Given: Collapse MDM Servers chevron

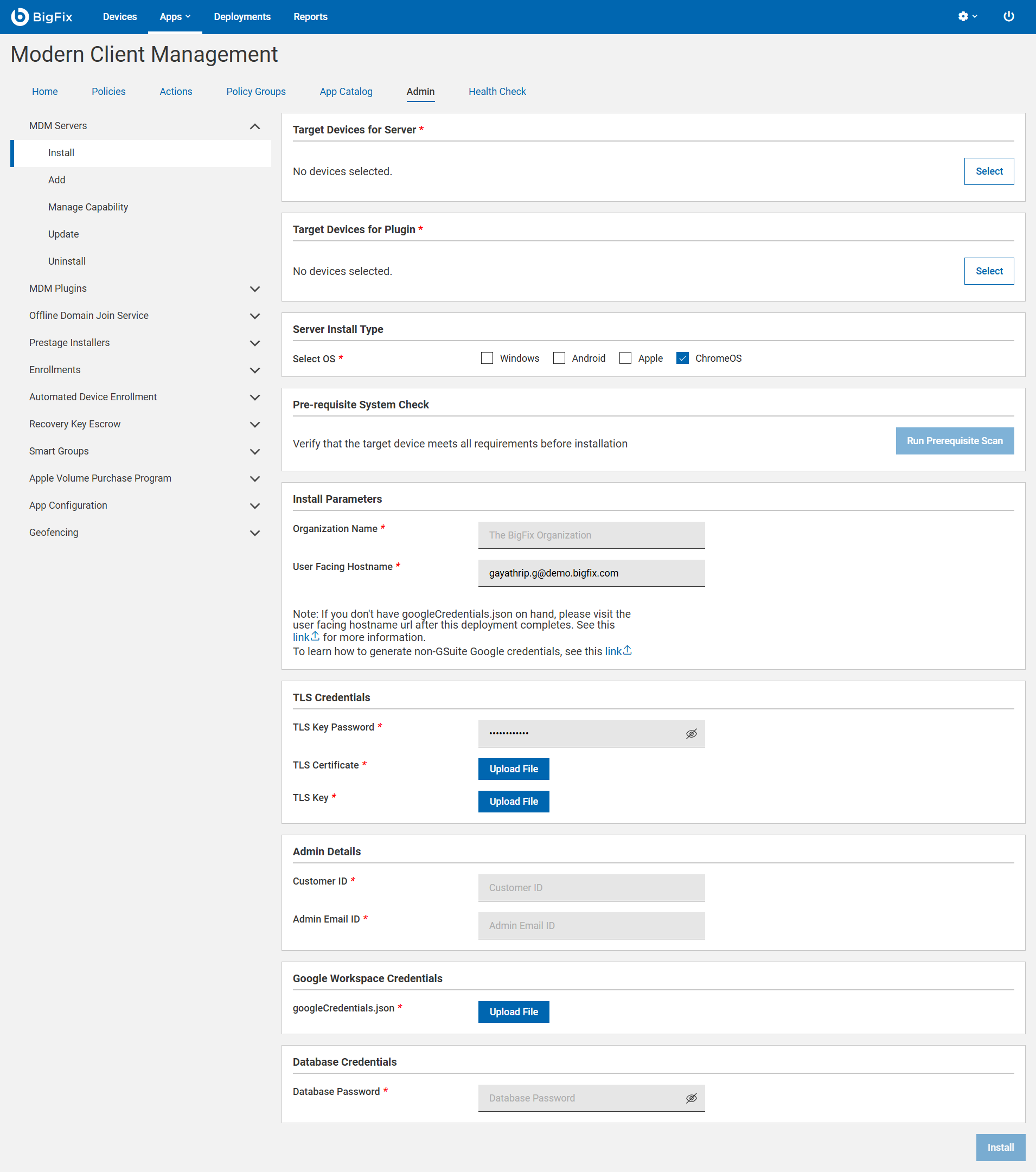Looking at the screenshot, I should 255,126.
